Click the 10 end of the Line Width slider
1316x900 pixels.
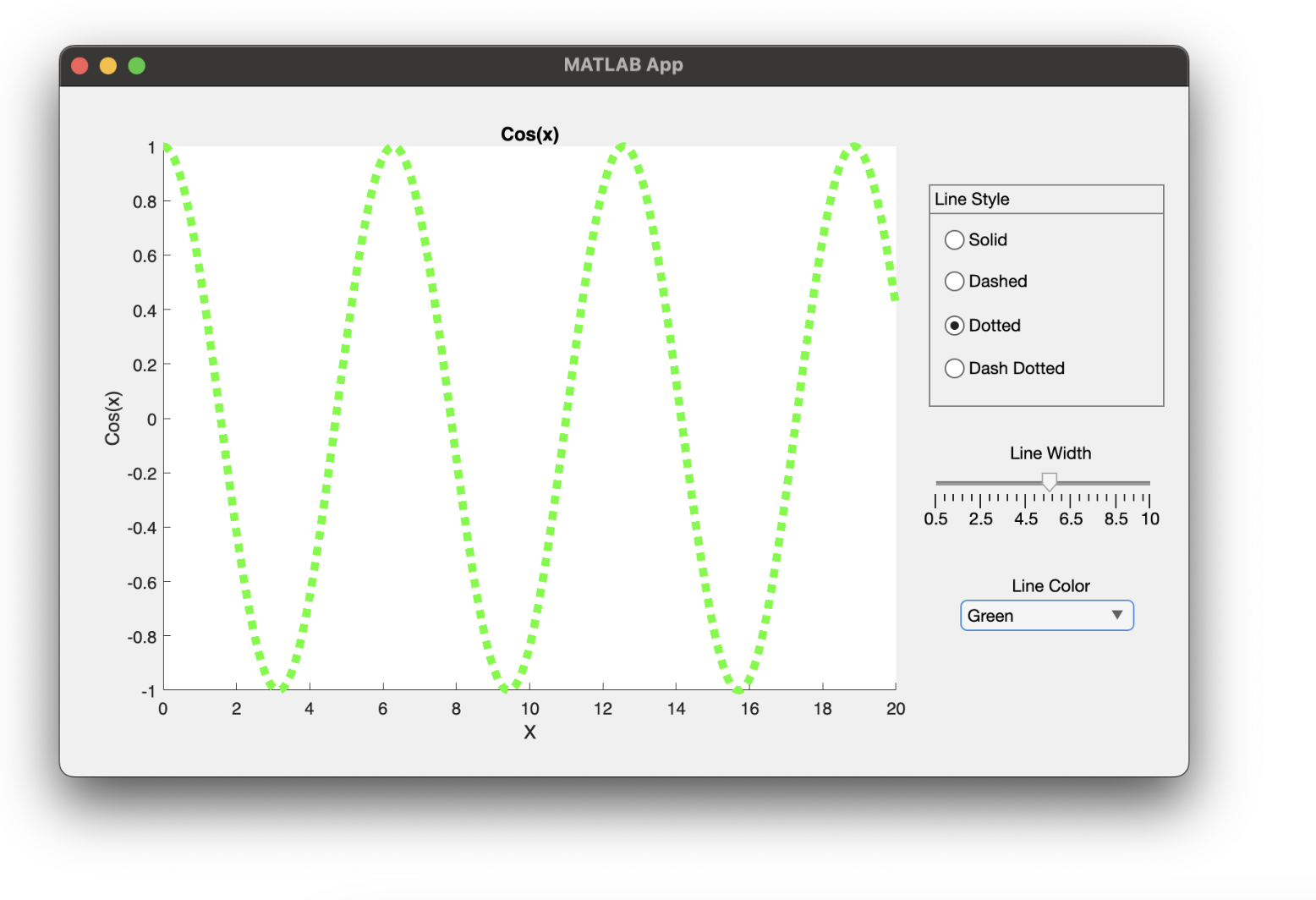coord(1150,483)
